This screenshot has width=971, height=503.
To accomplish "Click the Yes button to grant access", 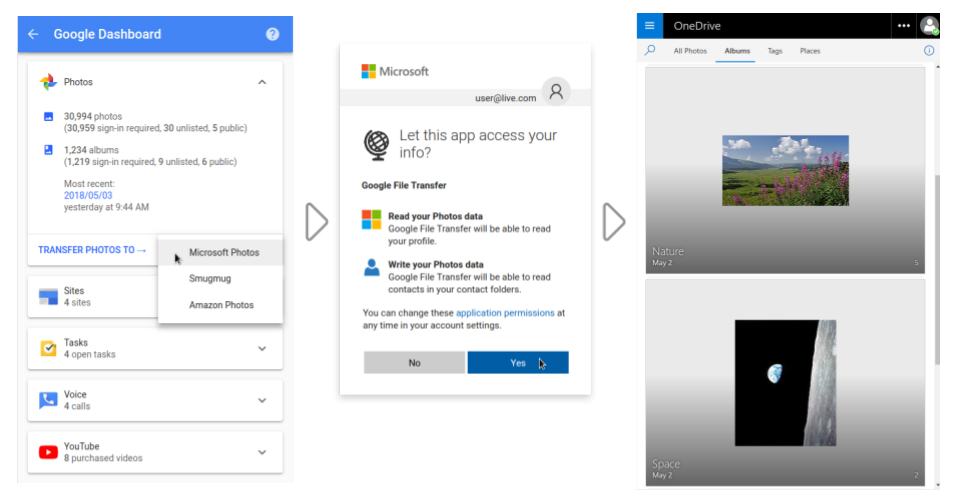I will [518, 362].
